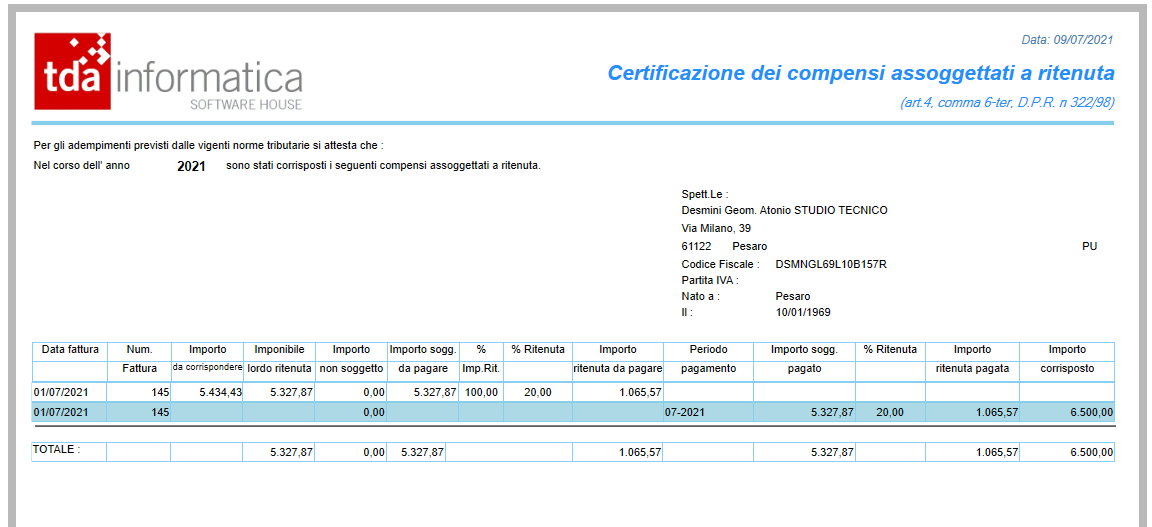Click 6.500,00 in the TOTALE row
The height and width of the screenshot is (527, 1152).
coord(1091,453)
